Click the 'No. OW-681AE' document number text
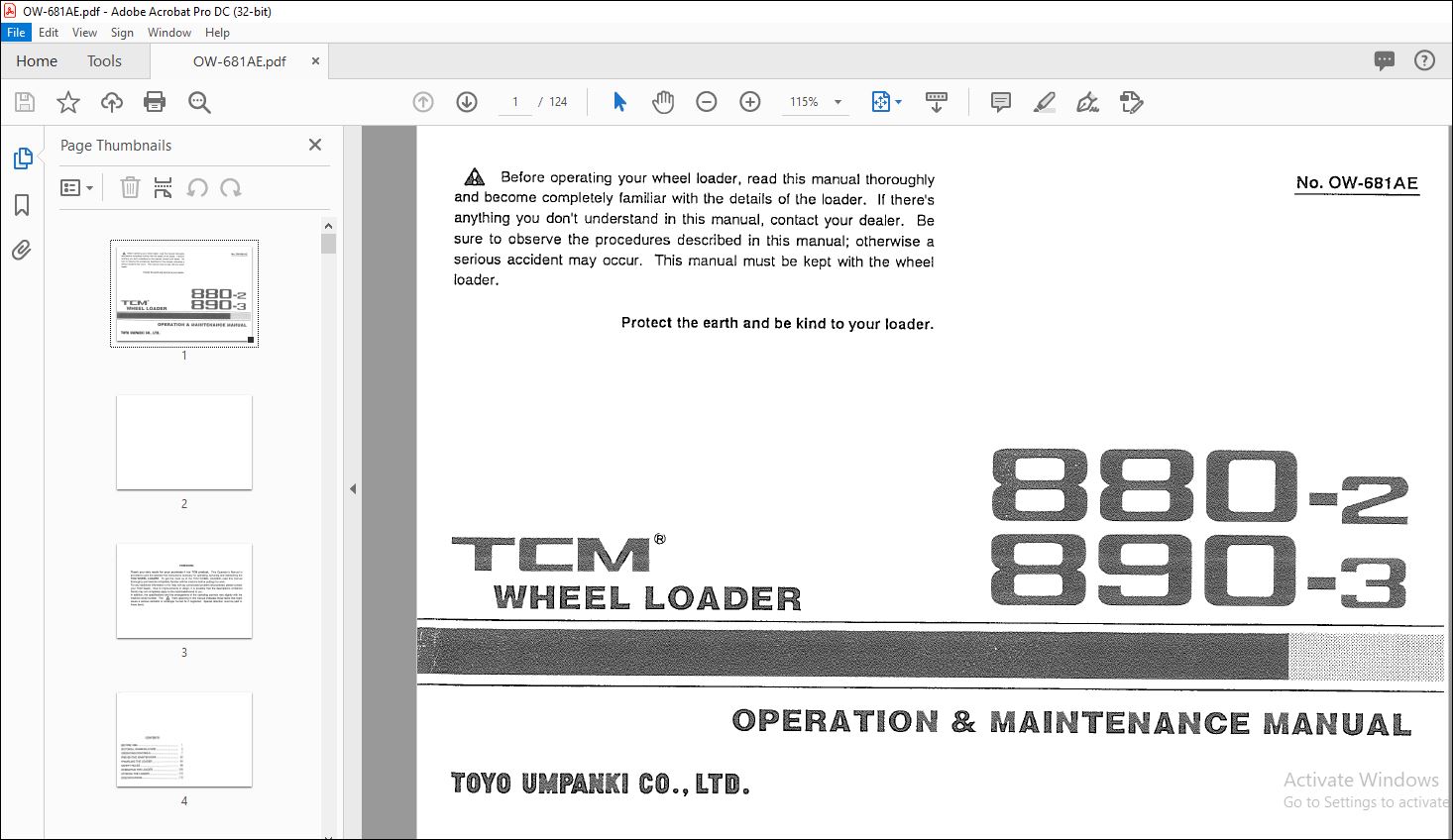The image size is (1453, 840). pyautogui.click(x=1357, y=183)
